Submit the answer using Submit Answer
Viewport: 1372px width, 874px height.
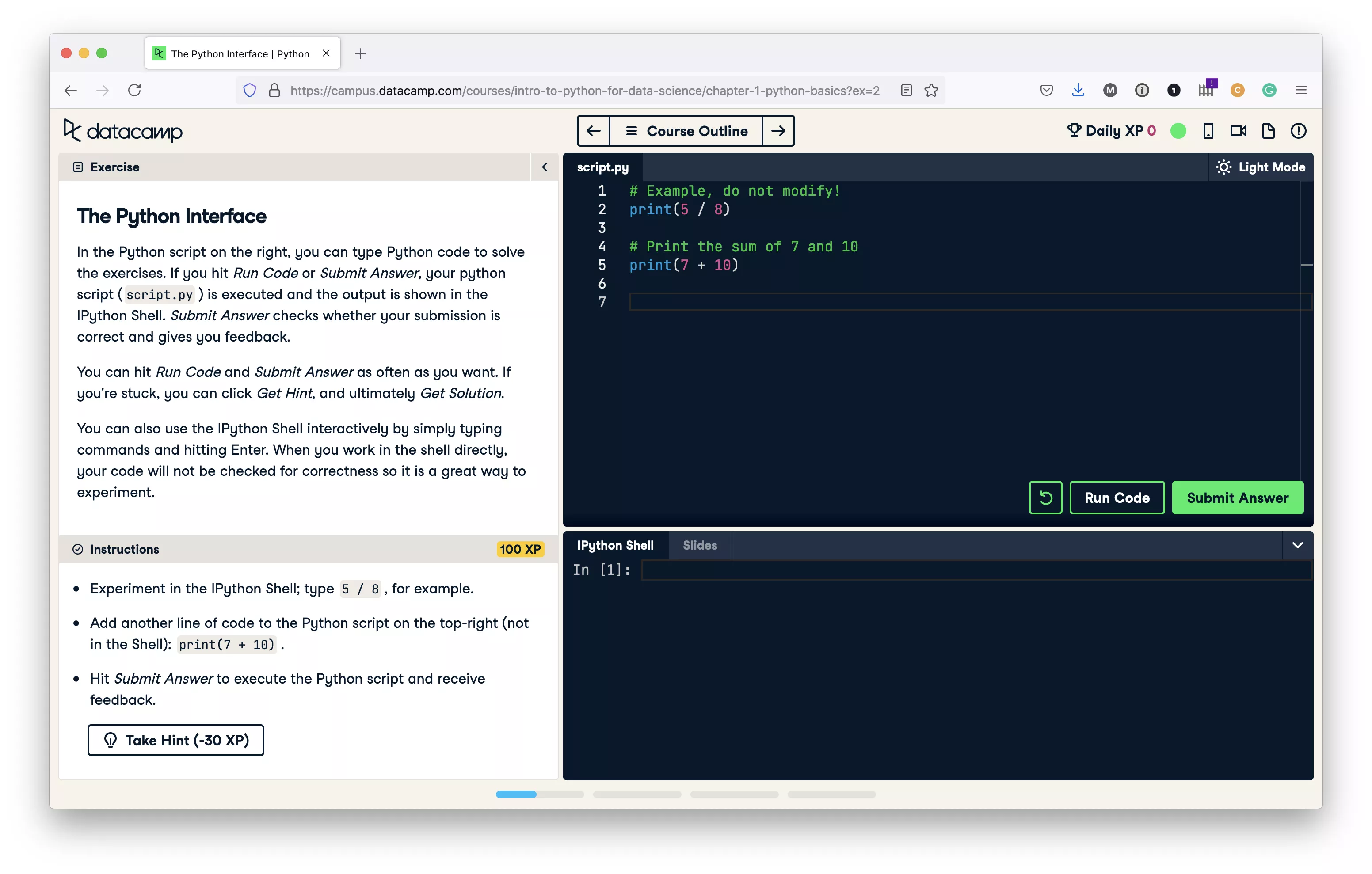[x=1238, y=497]
